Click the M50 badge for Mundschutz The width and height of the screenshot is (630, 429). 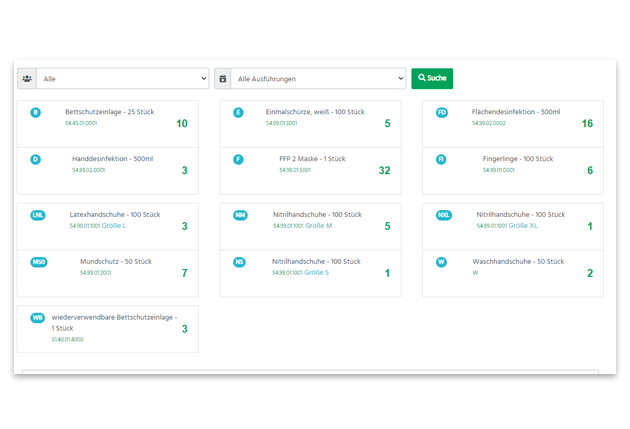pyautogui.click(x=39, y=262)
